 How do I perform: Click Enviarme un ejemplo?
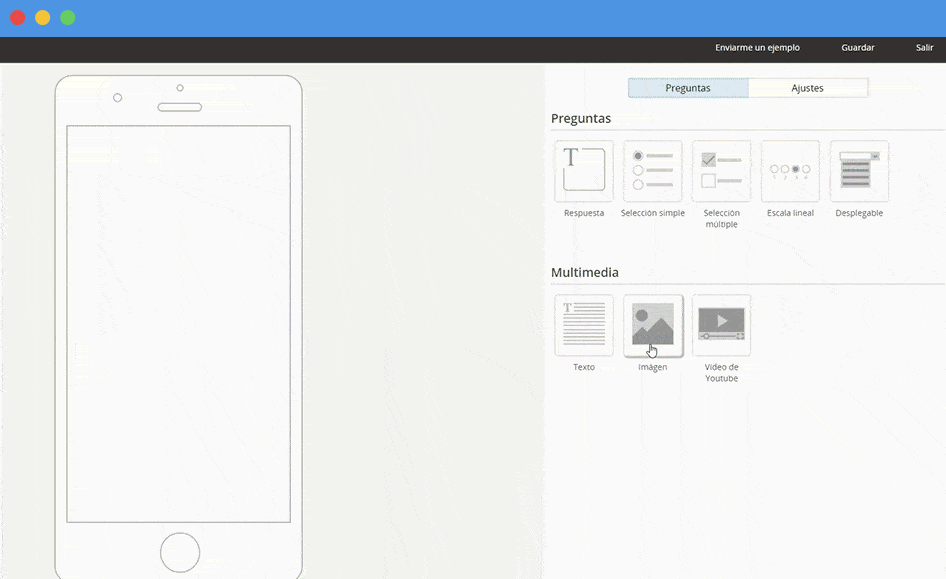[756, 47]
